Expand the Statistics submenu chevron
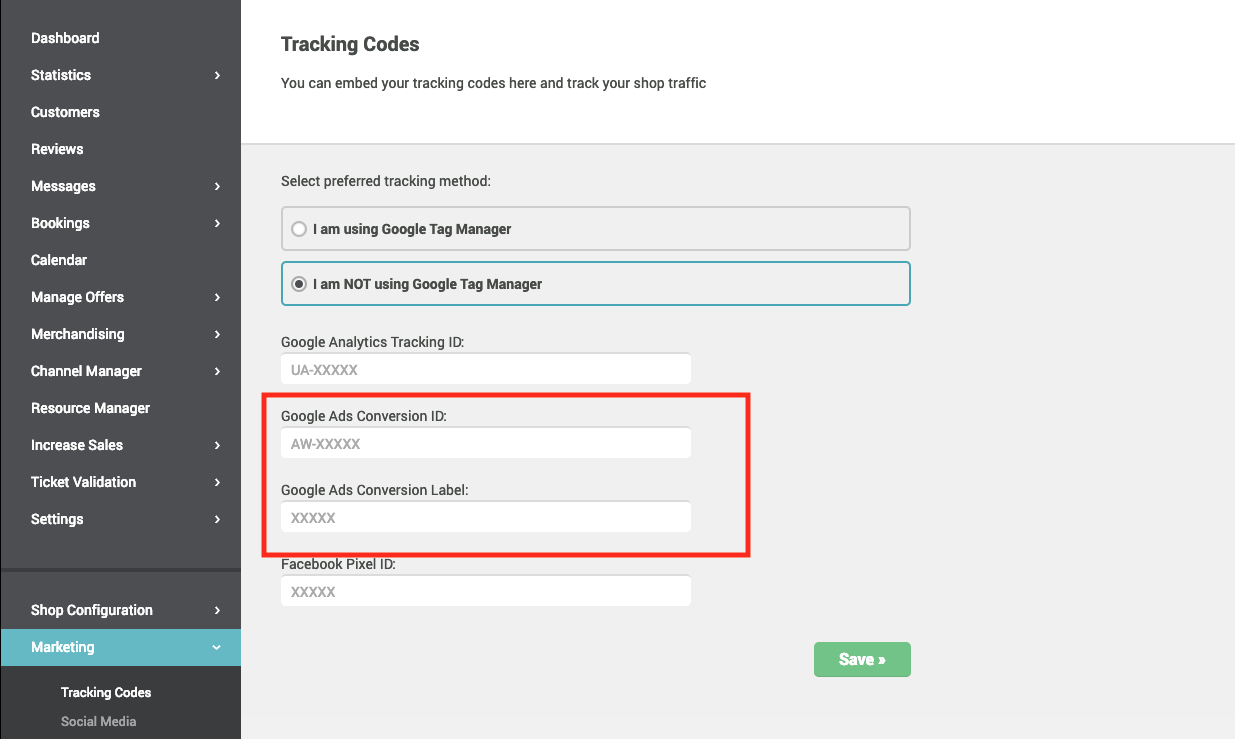The width and height of the screenshot is (1235, 739). [217, 75]
